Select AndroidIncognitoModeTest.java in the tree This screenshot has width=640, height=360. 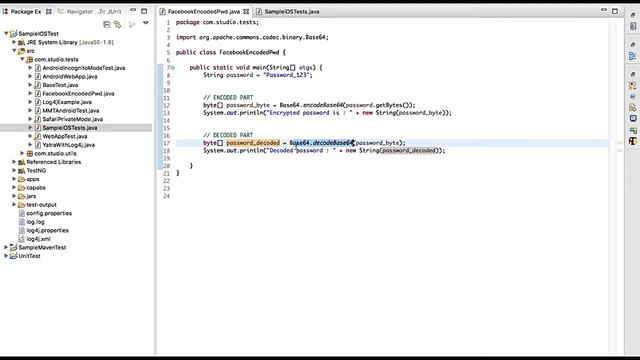[84, 68]
